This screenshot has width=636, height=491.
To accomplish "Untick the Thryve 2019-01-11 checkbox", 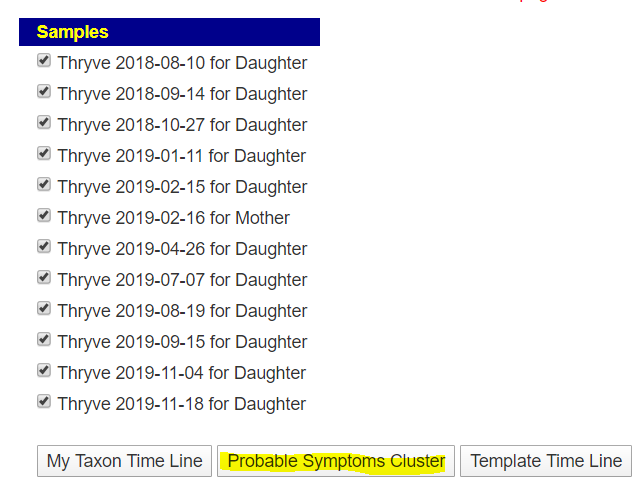I will coord(44,154).
